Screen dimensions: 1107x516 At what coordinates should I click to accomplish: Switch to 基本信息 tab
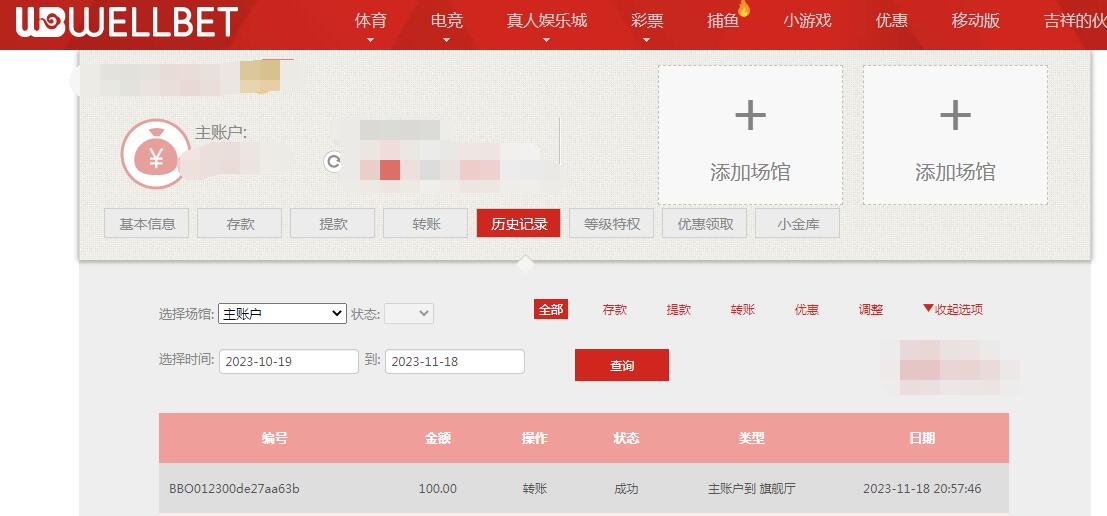click(146, 224)
